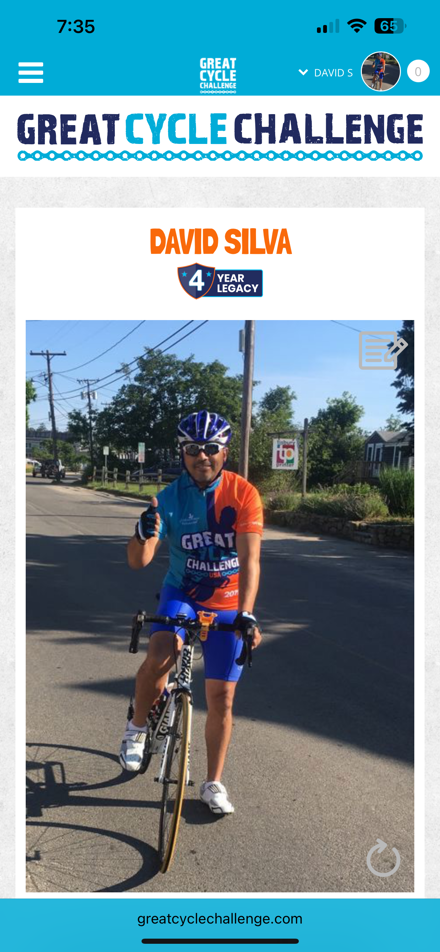This screenshot has height=952, width=440.
Task: Select the DAVID SILVA name heading
Action: click(220, 241)
